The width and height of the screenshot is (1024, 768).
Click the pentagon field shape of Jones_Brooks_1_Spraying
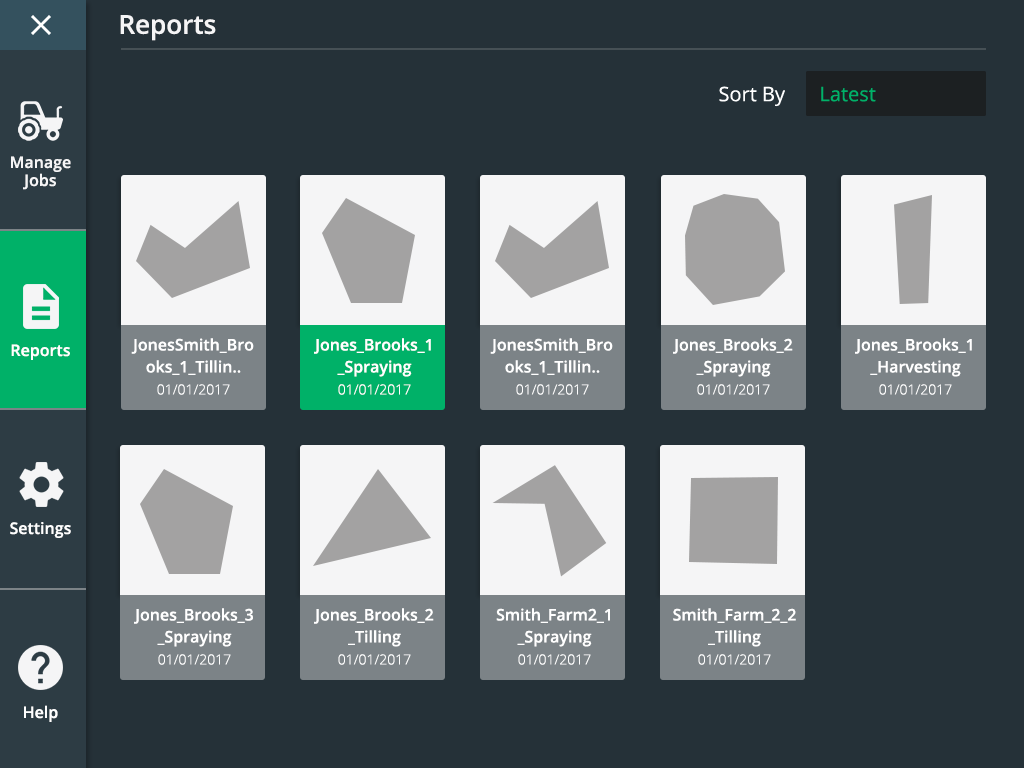point(368,252)
